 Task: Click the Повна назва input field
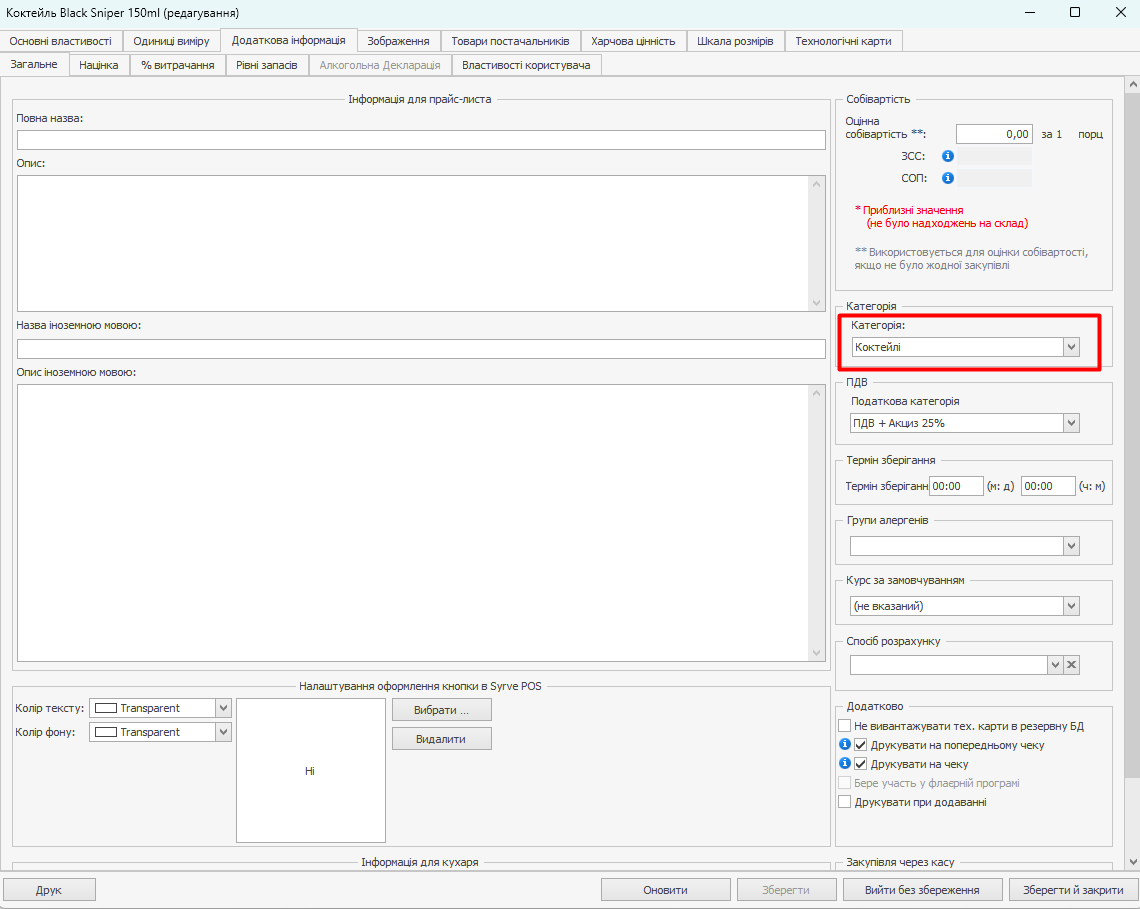[x=421, y=140]
